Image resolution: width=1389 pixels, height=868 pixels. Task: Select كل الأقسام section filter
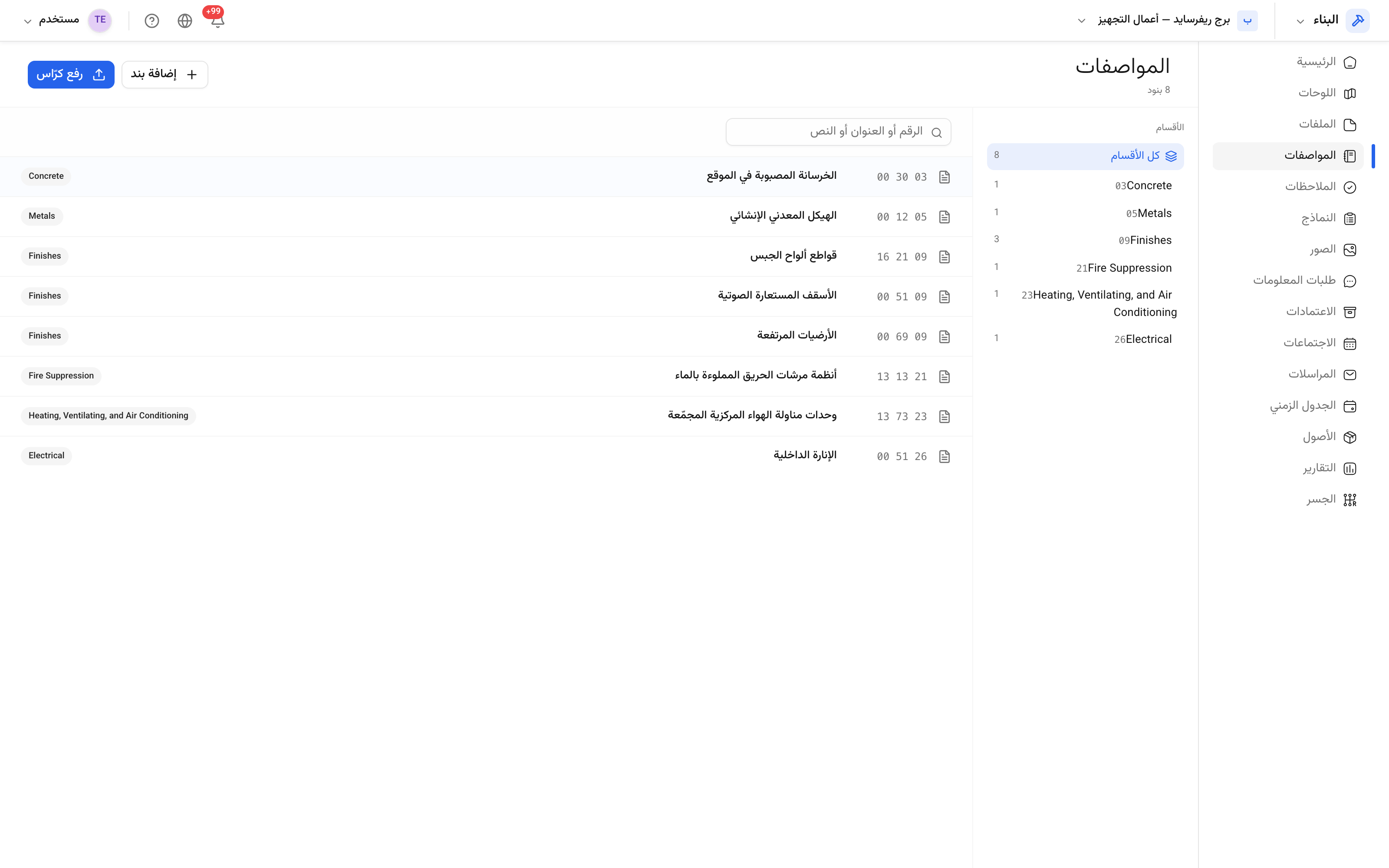(1085, 156)
